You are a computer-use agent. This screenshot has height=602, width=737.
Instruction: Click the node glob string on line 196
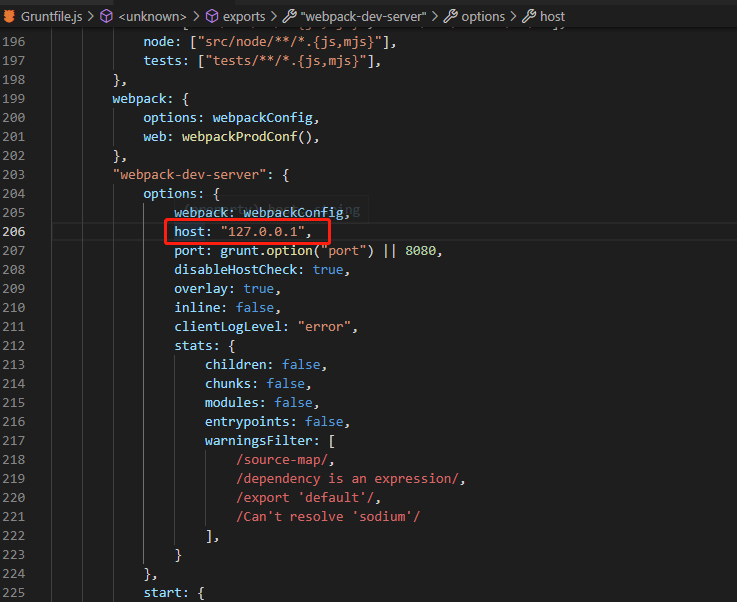[290, 42]
